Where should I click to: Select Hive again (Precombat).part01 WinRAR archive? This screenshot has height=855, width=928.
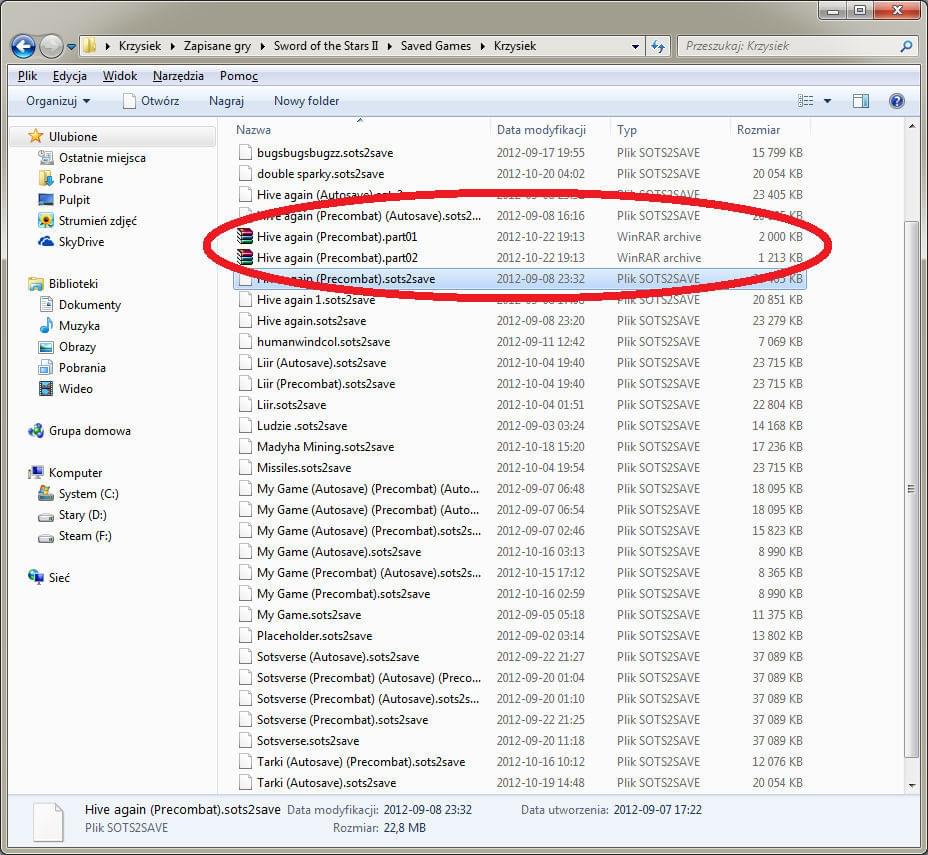point(520,237)
